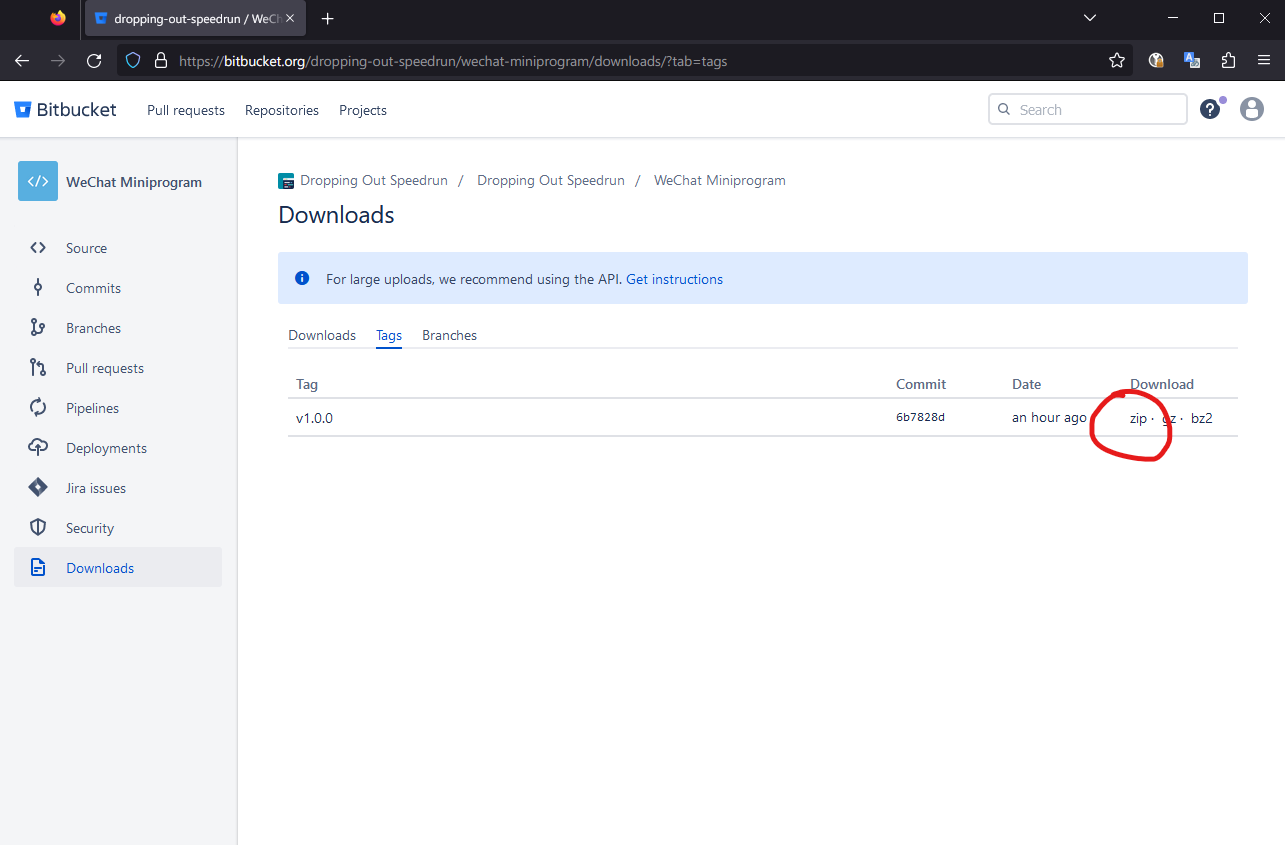Open the first Dropping Out Speedrun breadcrumb
The image size is (1285, 845).
coord(373,181)
